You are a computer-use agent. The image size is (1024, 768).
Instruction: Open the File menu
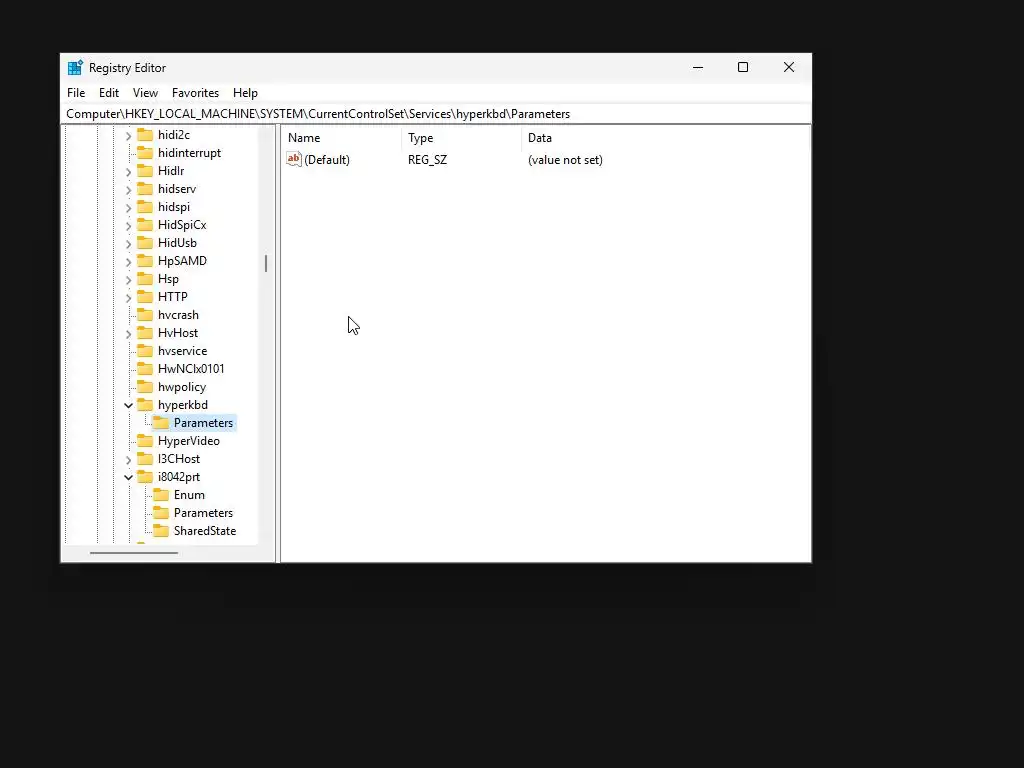point(76,93)
